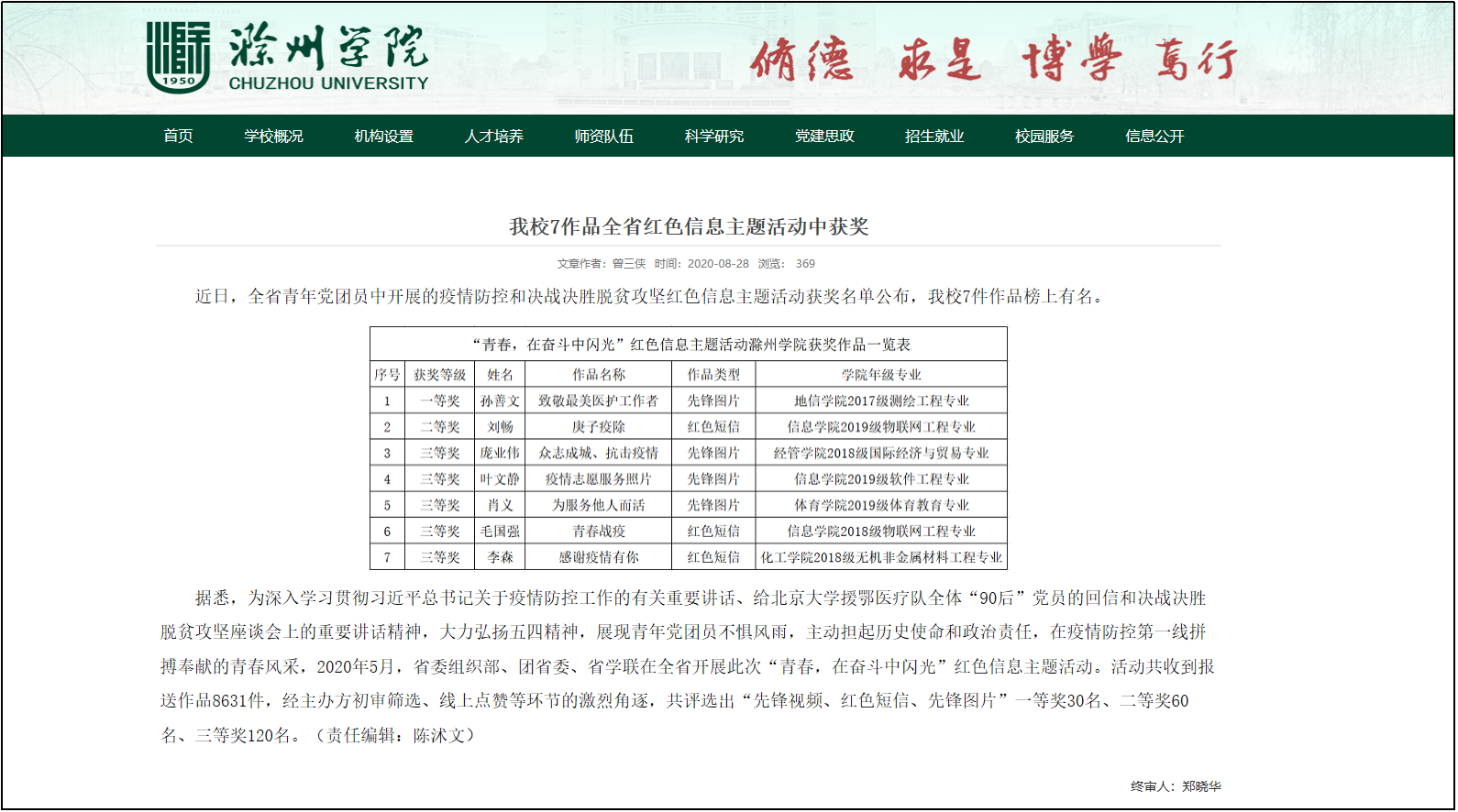Click the name 叶文静
1458x812 pixels.
[x=500, y=479]
